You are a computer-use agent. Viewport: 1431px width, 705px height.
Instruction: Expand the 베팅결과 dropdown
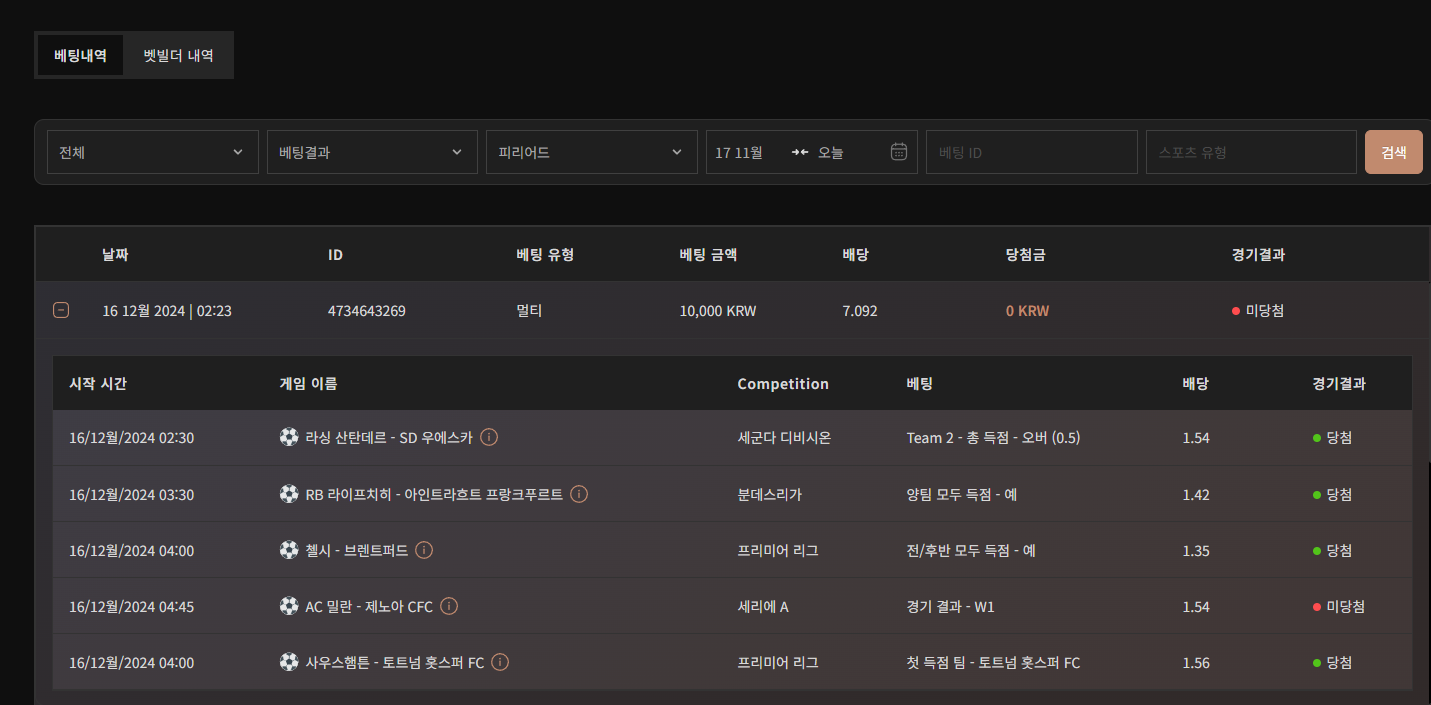(372, 152)
